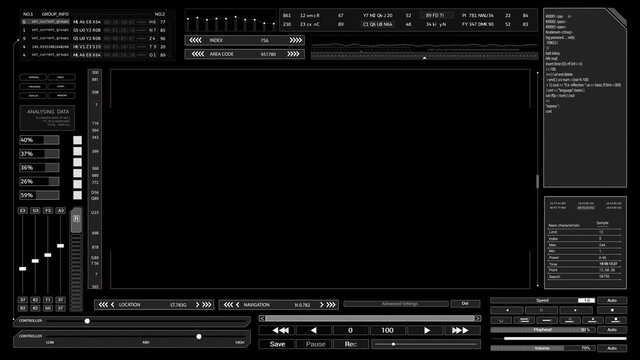This screenshot has height=360, width=640.
Task: Click the R lever handle
Action: pyautogui.click(x=76, y=220)
